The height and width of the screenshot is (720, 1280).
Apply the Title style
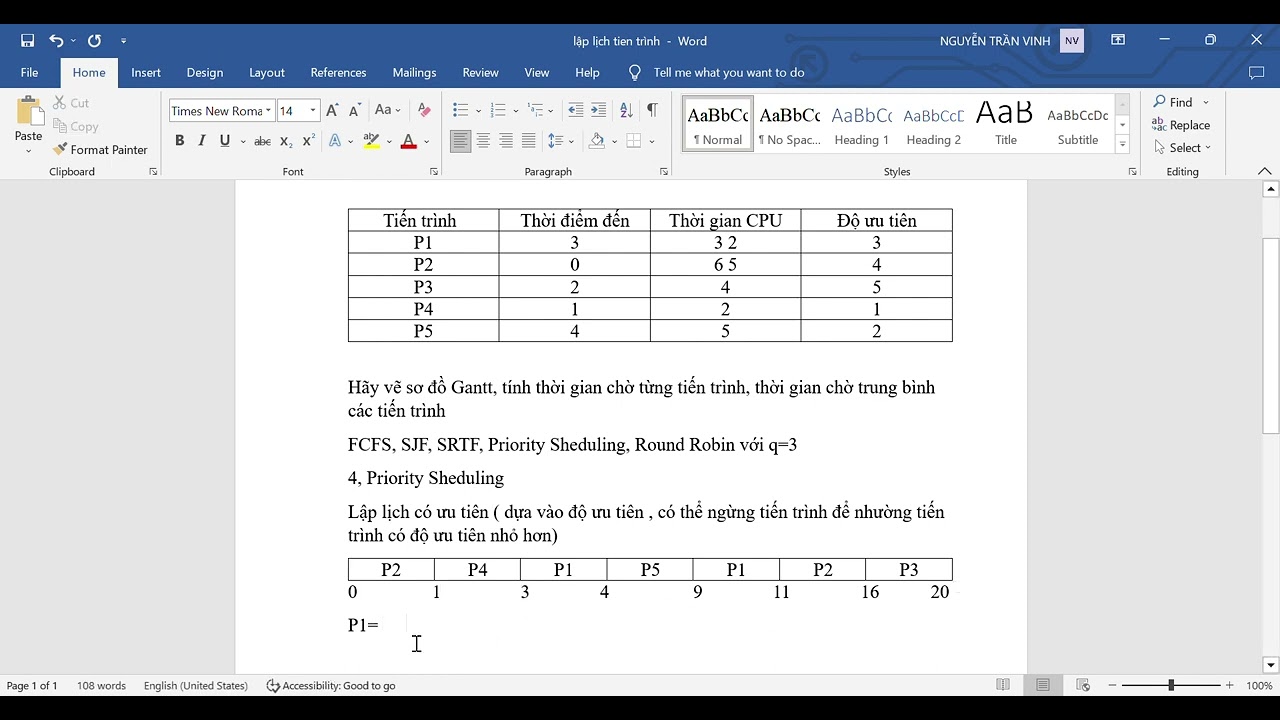click(x=1005, y=124)
